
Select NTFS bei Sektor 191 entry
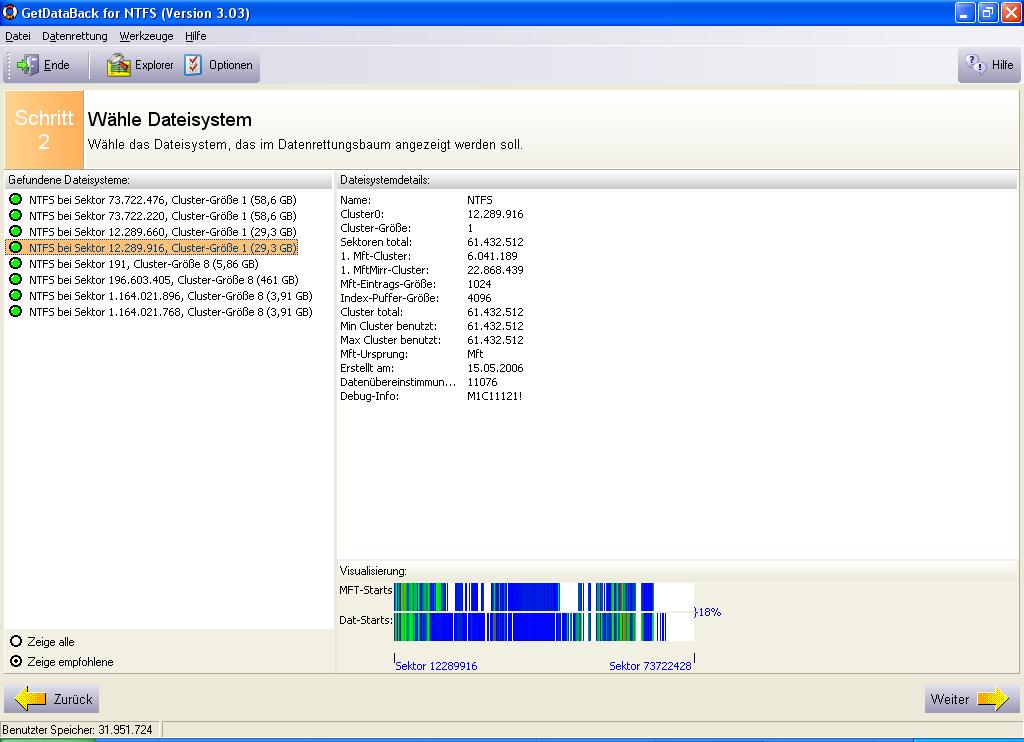coord(144,264)
